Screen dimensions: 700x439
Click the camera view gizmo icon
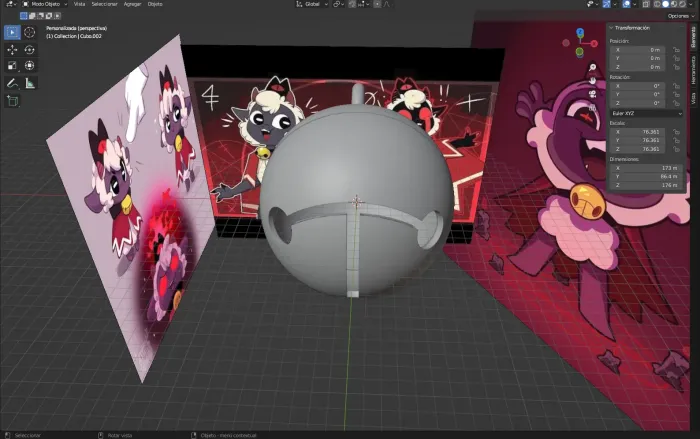tap(592, 94)
